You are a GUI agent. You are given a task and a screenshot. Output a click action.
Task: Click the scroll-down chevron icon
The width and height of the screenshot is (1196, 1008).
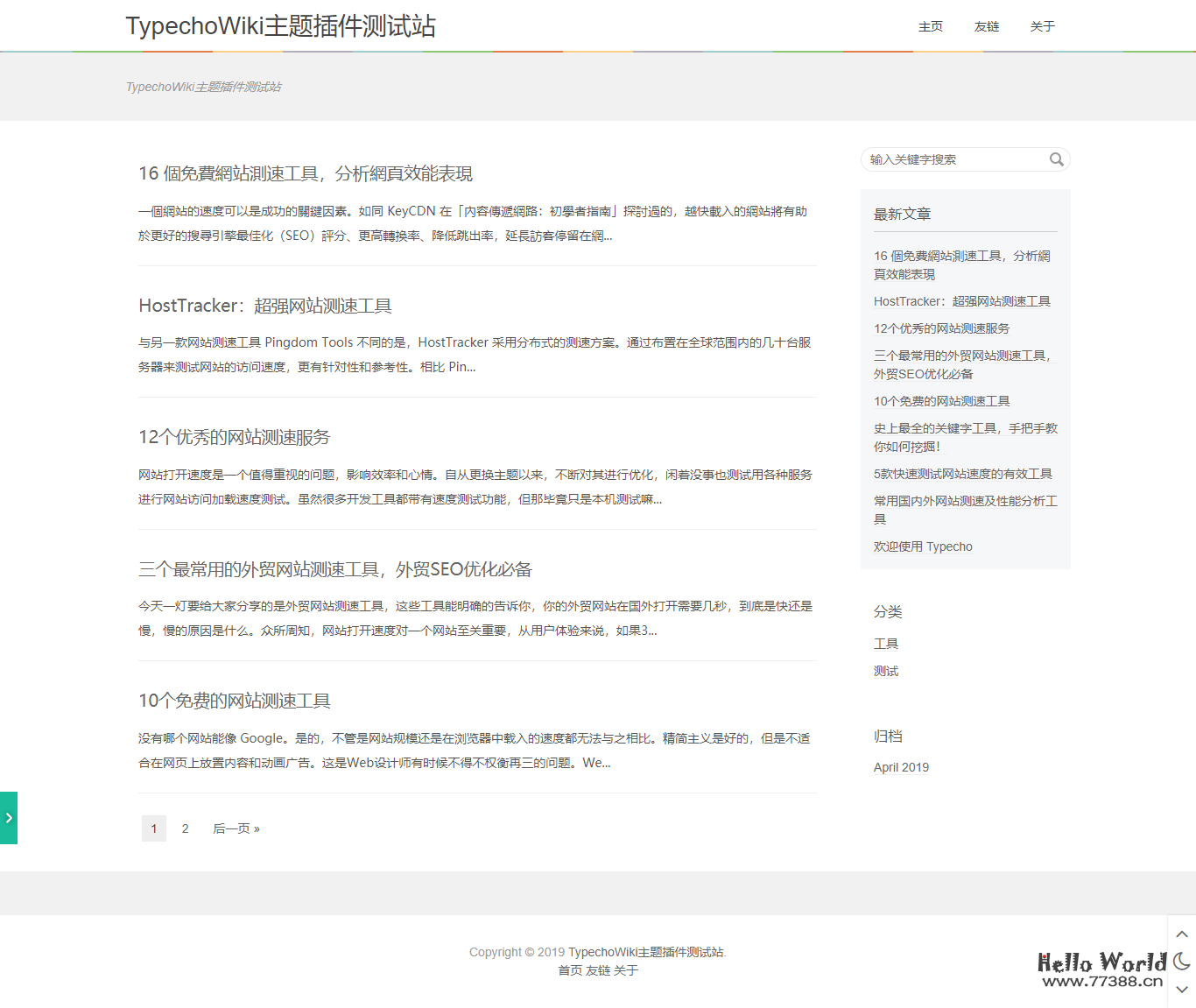[x=1182, y=990]
